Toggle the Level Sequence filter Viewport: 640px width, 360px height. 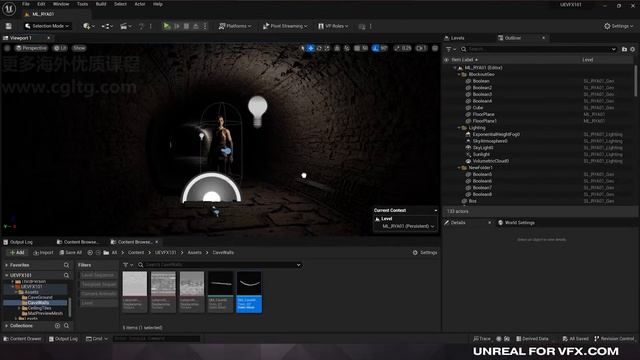click(98, 276)
